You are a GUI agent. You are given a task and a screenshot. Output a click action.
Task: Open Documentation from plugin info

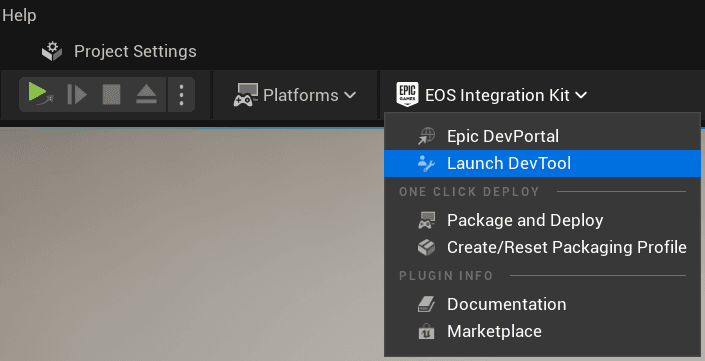[542, 304]
